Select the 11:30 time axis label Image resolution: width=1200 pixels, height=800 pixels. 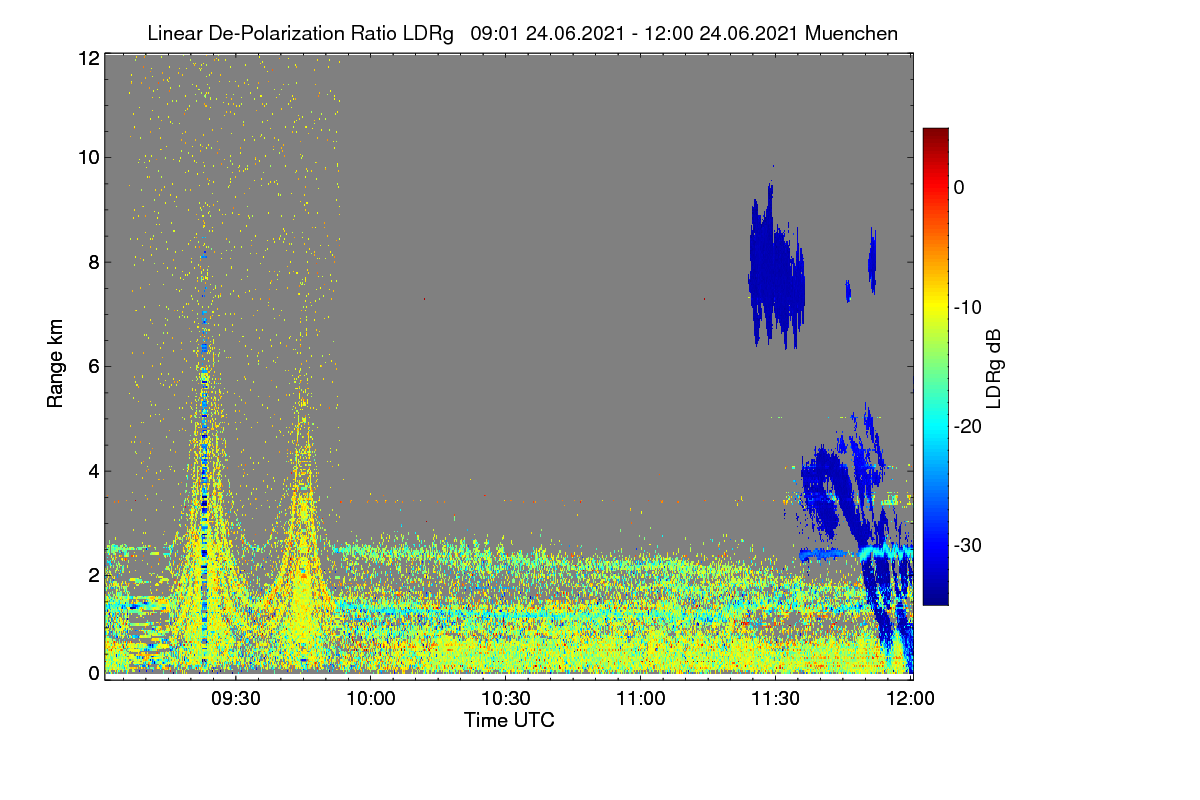[776, 698]
